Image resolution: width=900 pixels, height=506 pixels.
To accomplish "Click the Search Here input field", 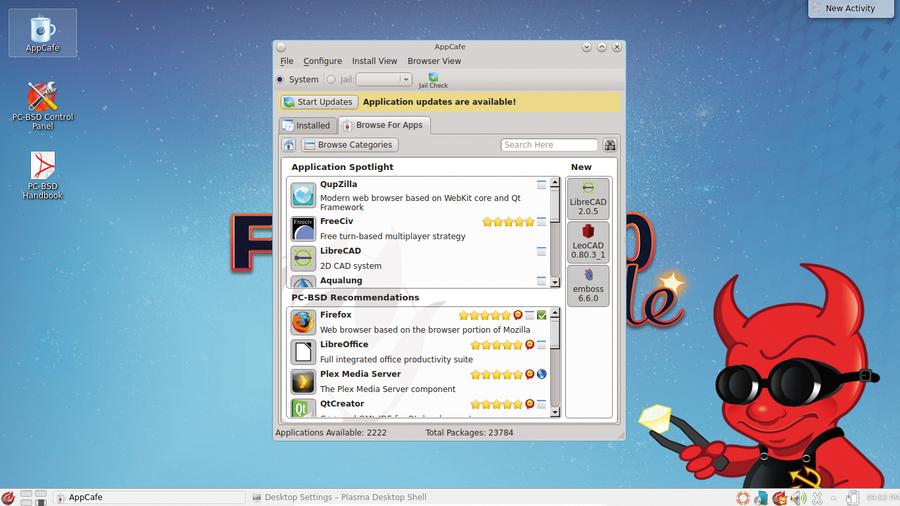I will (x=549, y=145).
